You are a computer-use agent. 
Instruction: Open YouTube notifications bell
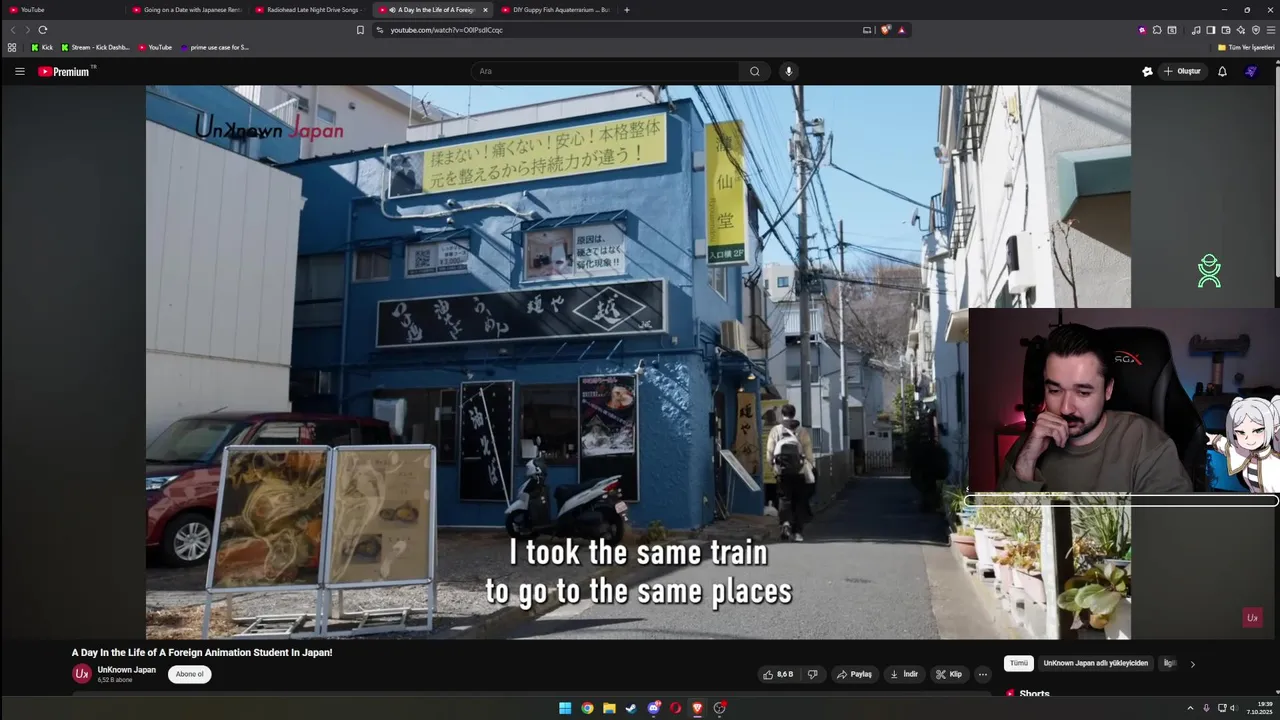coord(1222,71)
